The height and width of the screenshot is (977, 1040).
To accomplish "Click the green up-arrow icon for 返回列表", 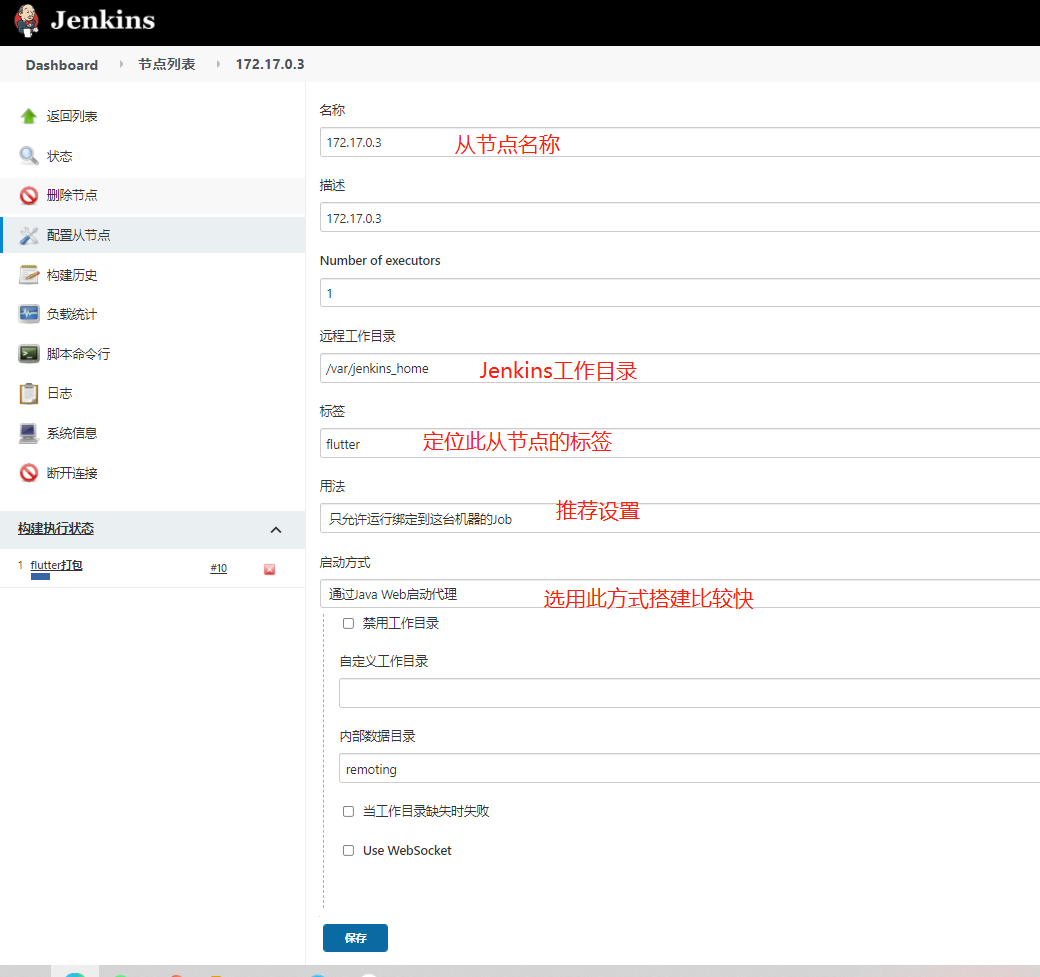I will 29,116.
